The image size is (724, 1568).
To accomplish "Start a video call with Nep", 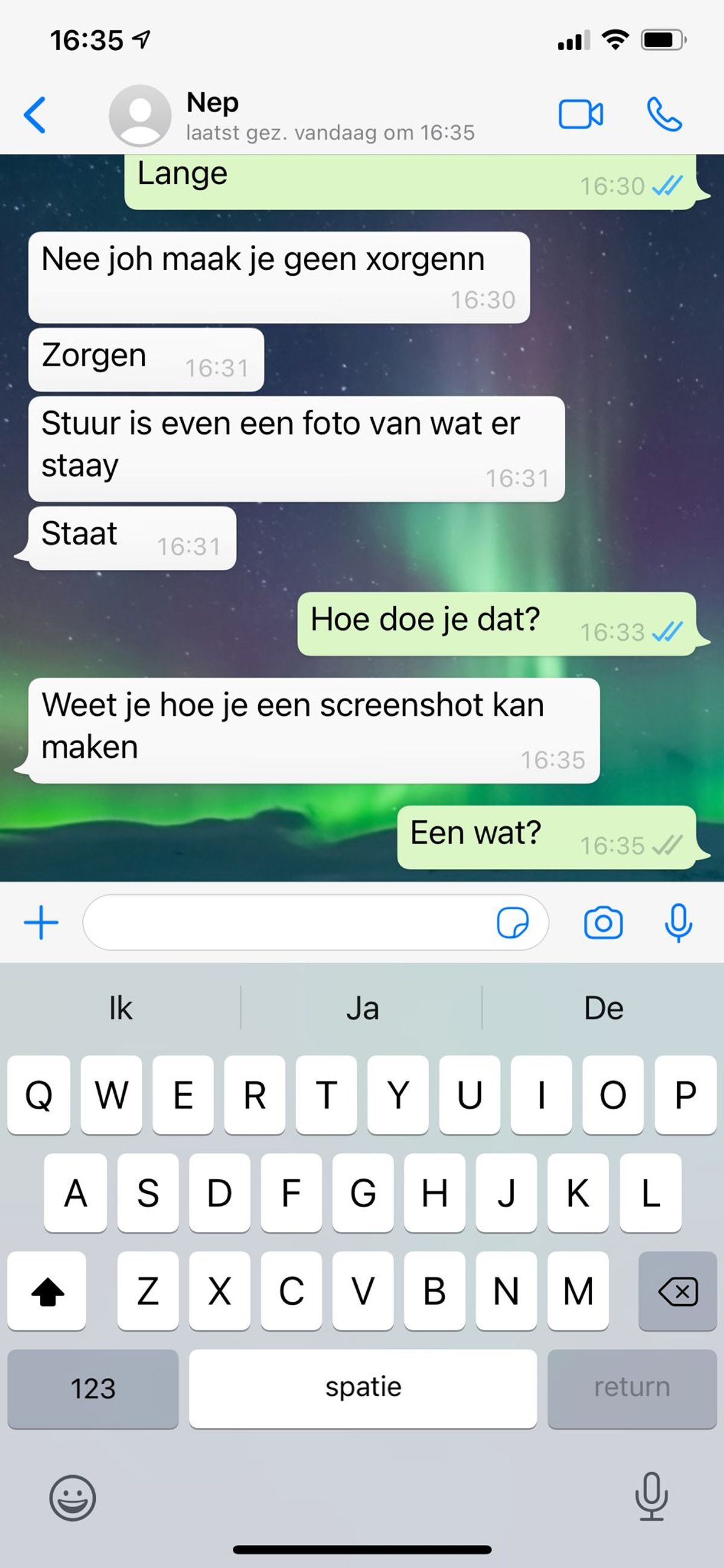I will coord(580,115).
